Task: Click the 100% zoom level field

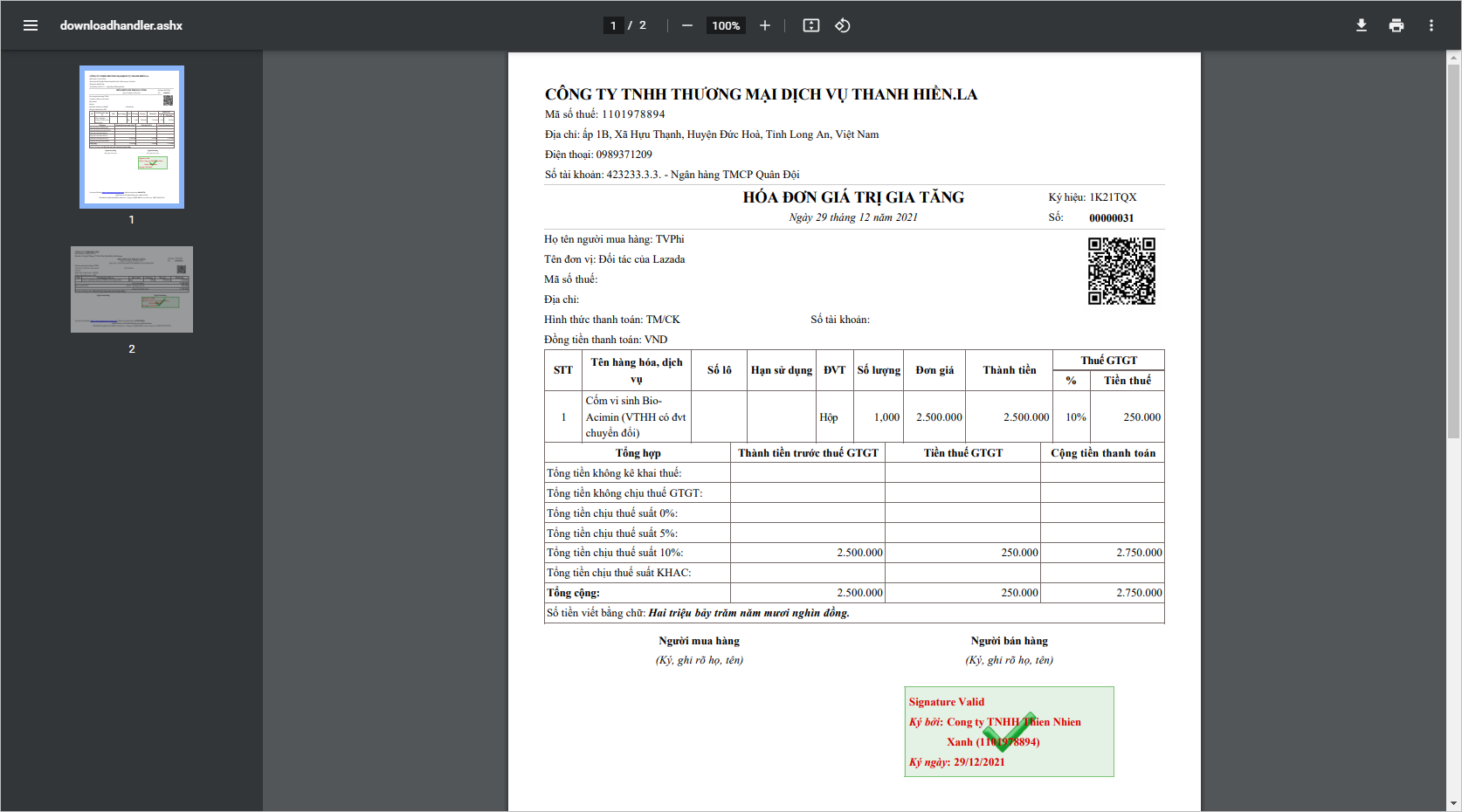Action: (726, 25)
